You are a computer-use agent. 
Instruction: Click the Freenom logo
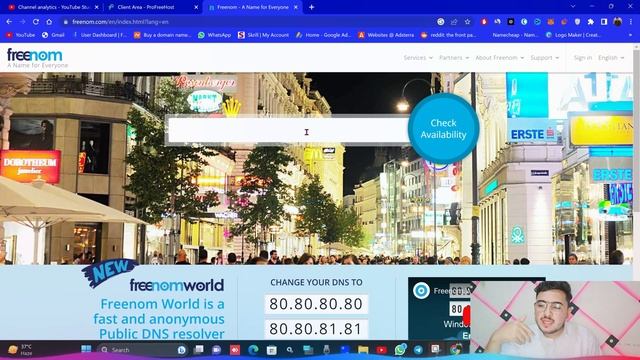point(37,58)
